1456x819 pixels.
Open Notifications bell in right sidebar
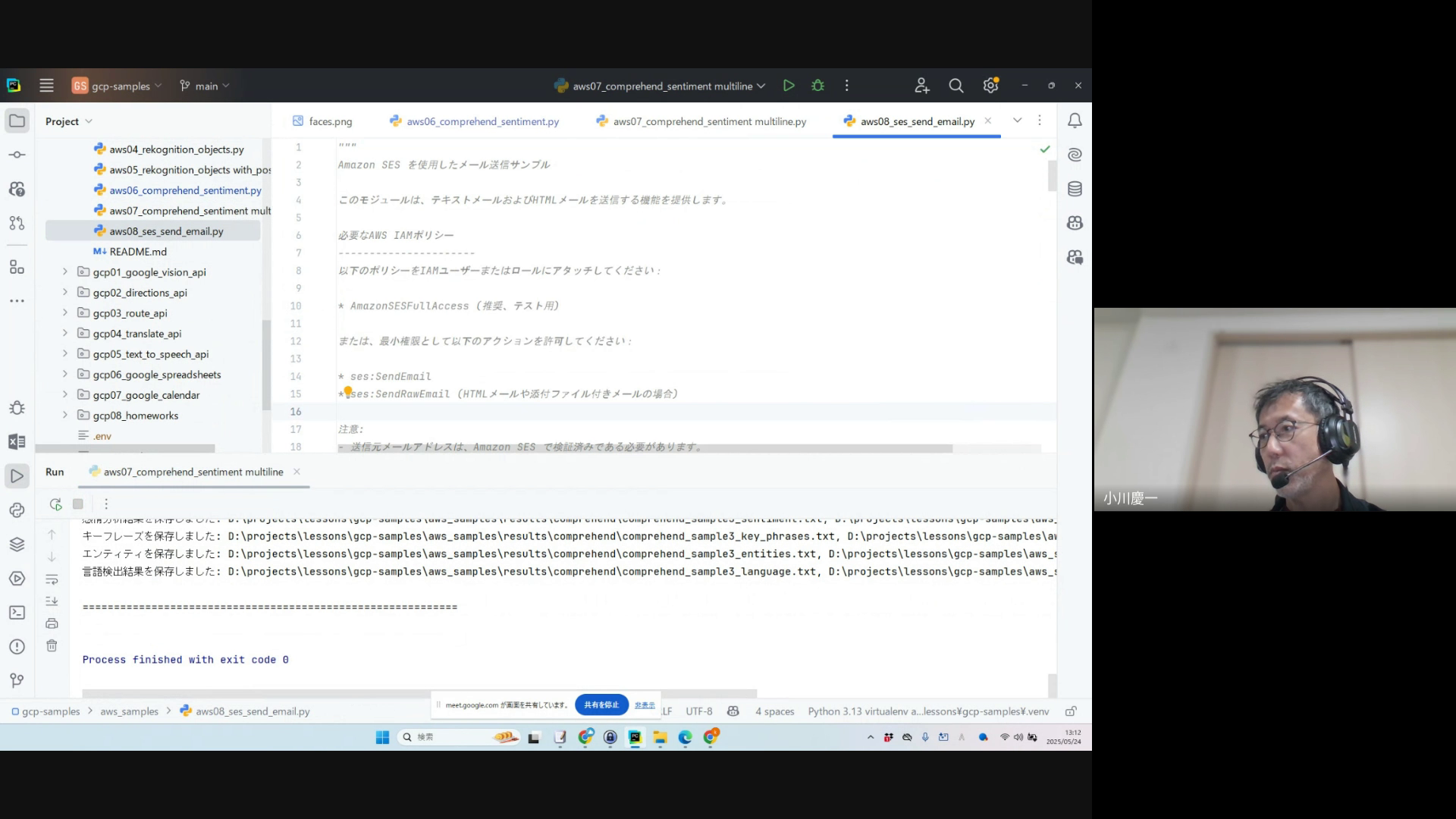coord(1075,121)
